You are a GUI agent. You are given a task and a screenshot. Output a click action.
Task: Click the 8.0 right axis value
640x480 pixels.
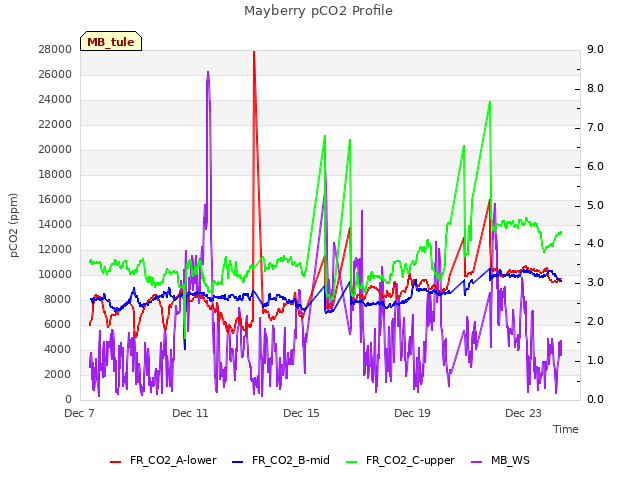(595, 89)
